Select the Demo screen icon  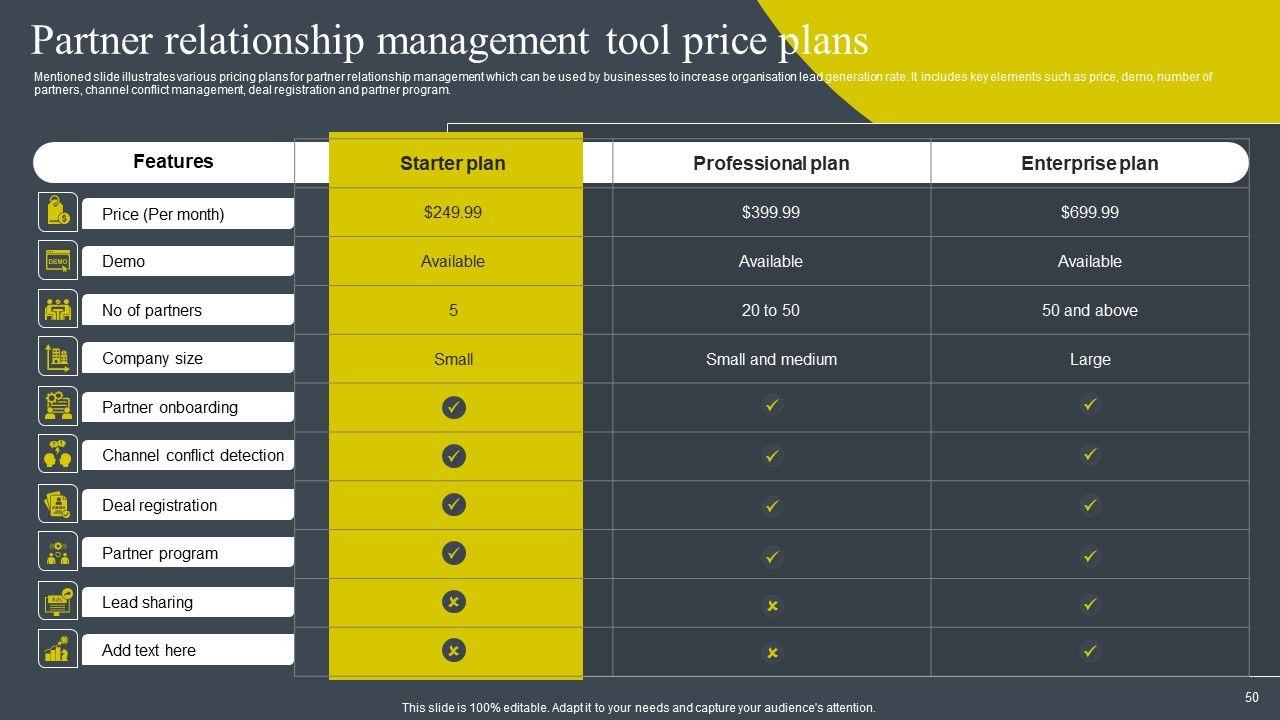57,261
